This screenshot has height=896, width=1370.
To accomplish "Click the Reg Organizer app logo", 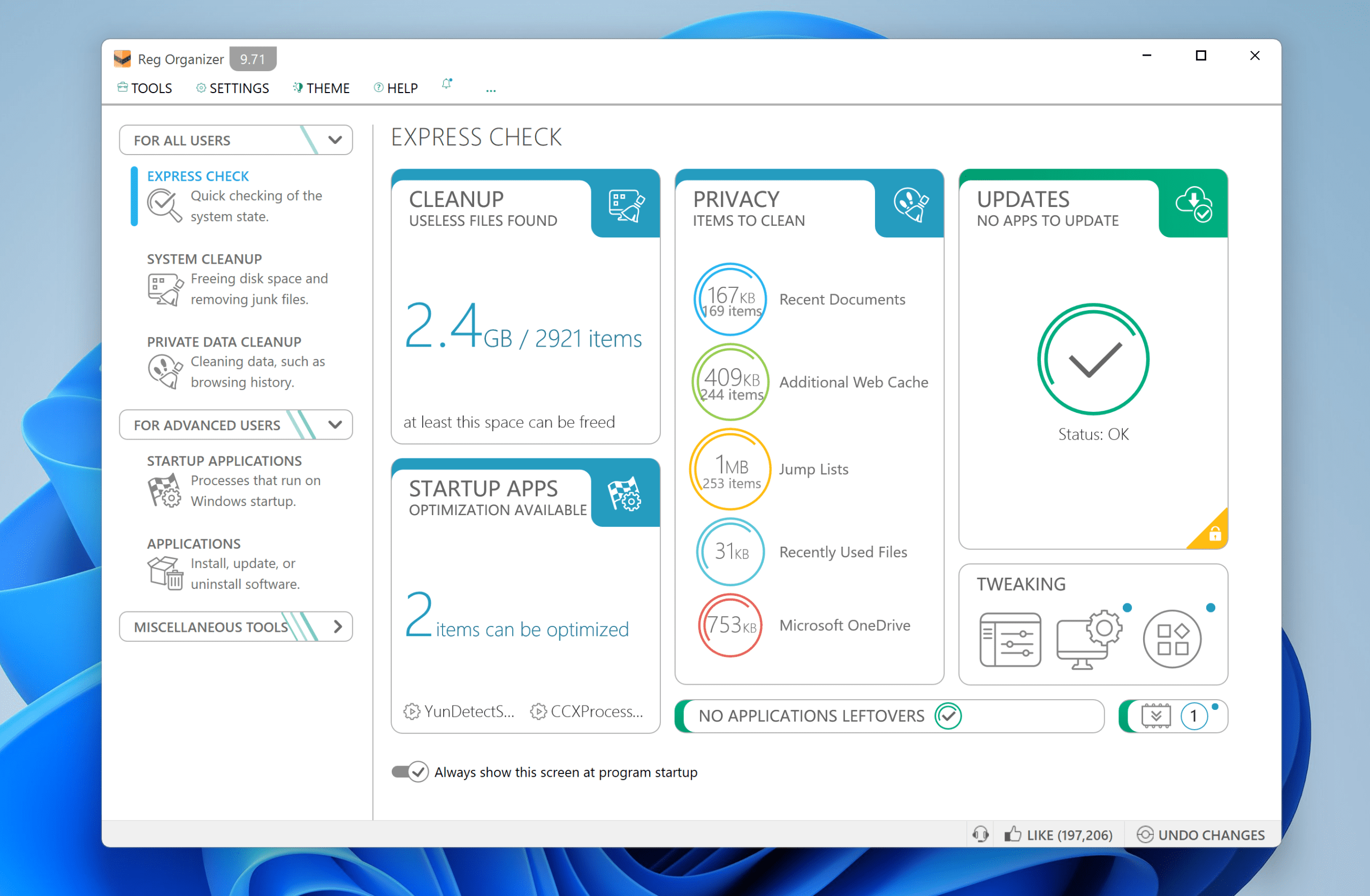I will [x=122, y=59].
